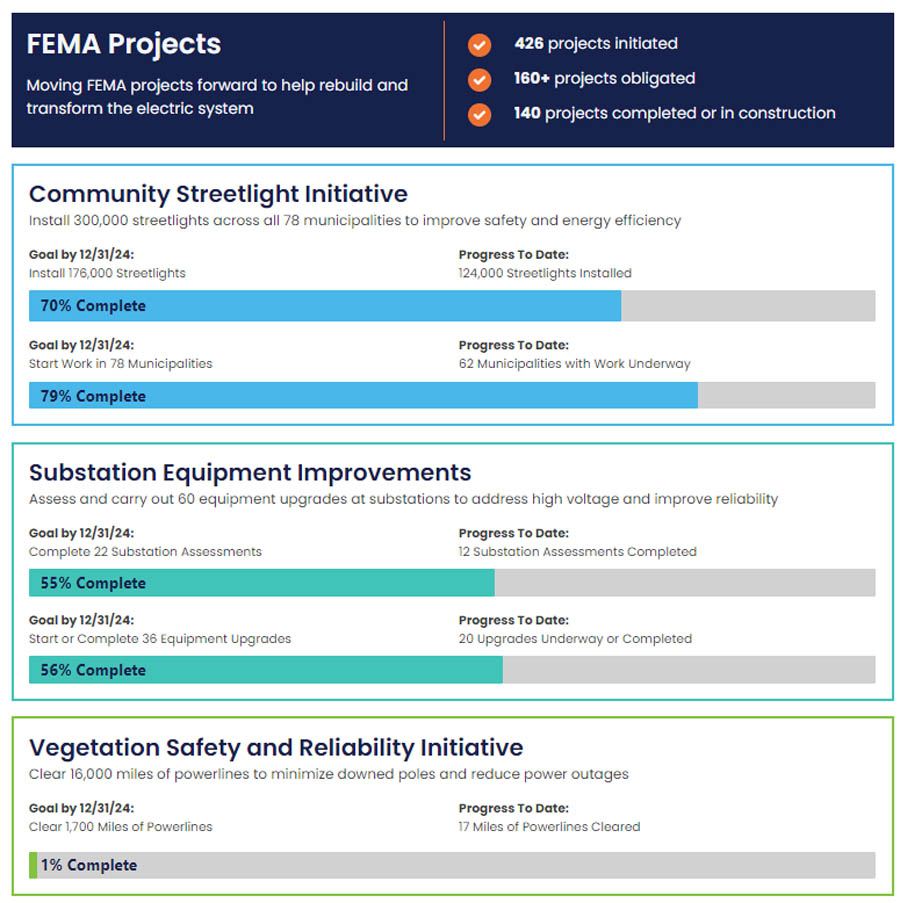Screen dimensions: 900x903
Task: Click '124,000 Streetlights Installed' progress text
Action: tap(545, 273)
